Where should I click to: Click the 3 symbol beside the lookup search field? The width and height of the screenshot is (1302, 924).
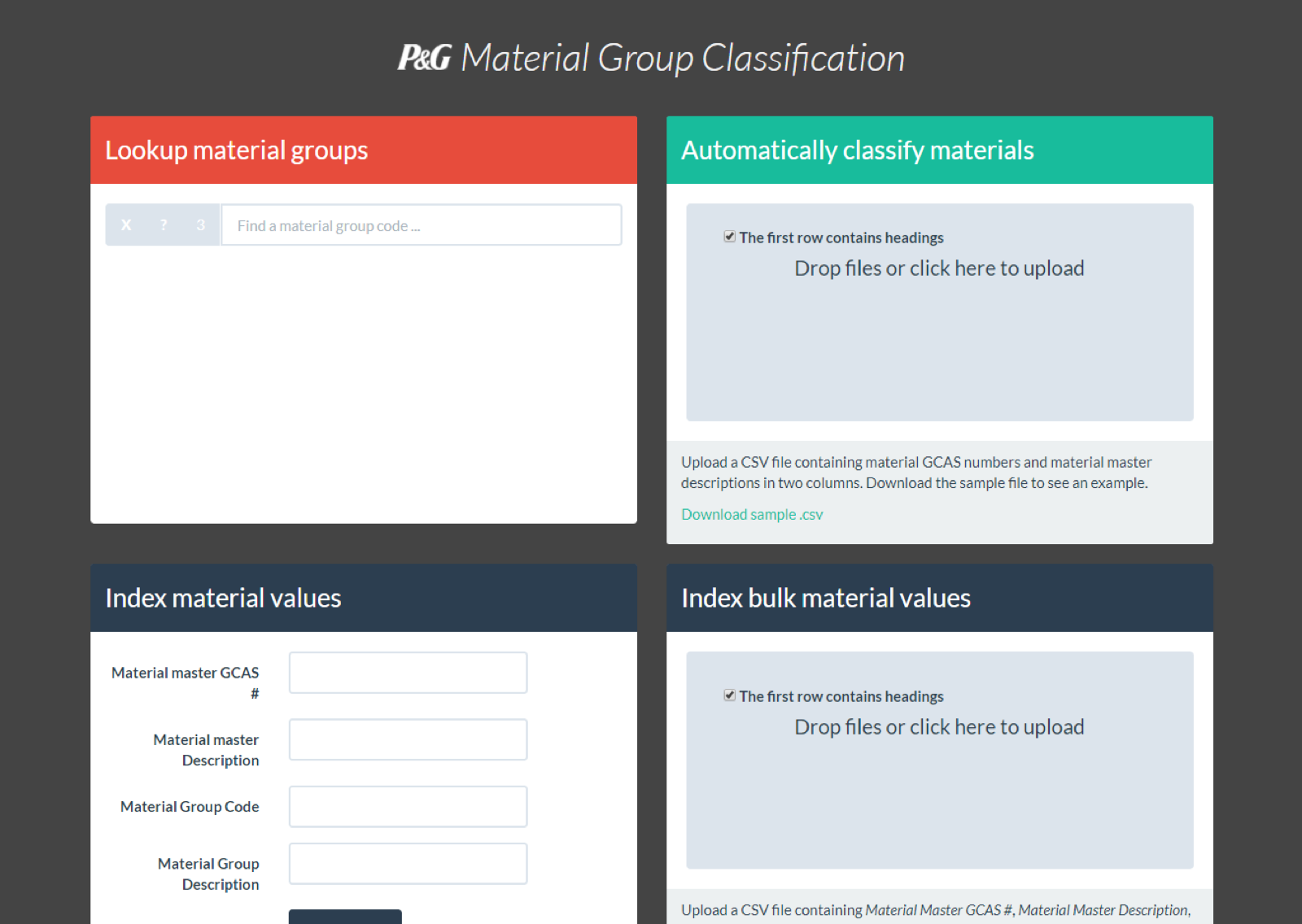click(201, 225)
